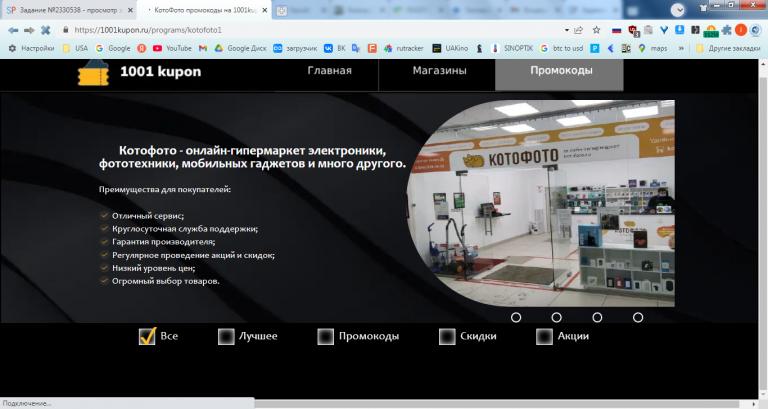Image resolution: width=768 pixels, height=409 pixels.
Task: Check the Скидки filter checkbox
Action: click(x=447, y=337)
